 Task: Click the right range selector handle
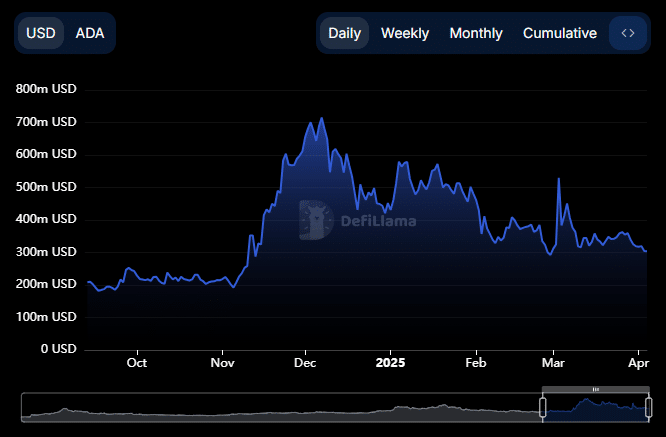pyautogui.click(x=648, y=407)
